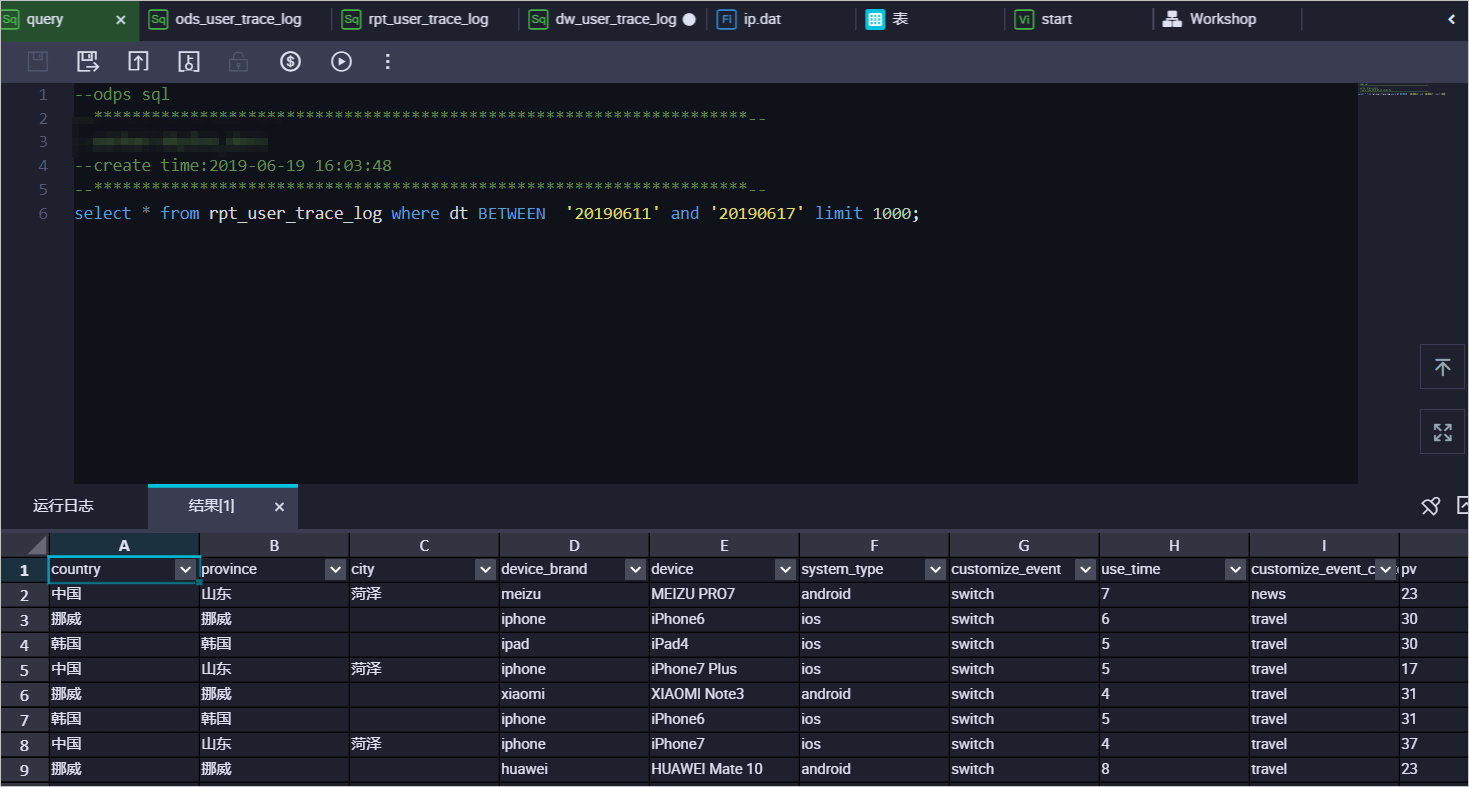Open the city column filter dropdown
Viewport: 1469px width, 787px height.
[x=485, y=570]
